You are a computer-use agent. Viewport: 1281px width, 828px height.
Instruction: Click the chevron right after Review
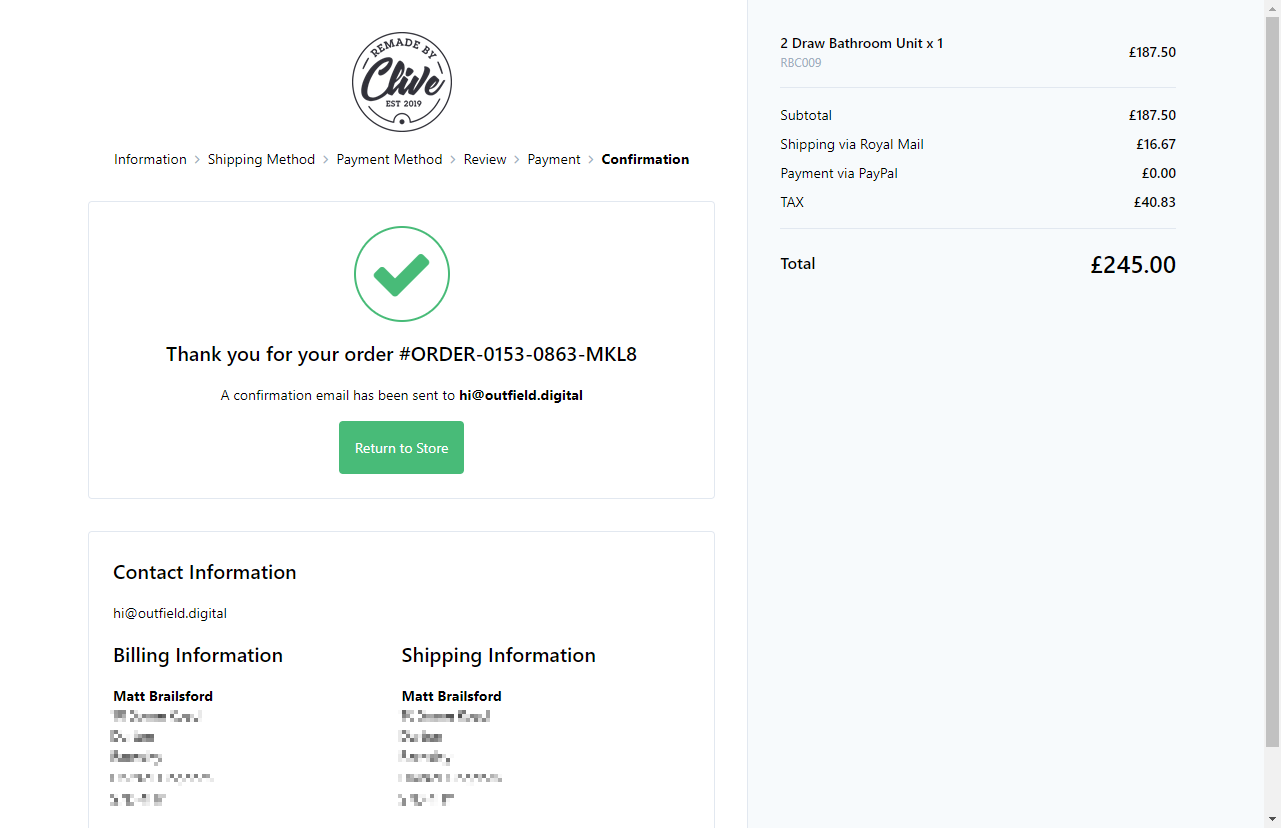click(x=517, y=160)
